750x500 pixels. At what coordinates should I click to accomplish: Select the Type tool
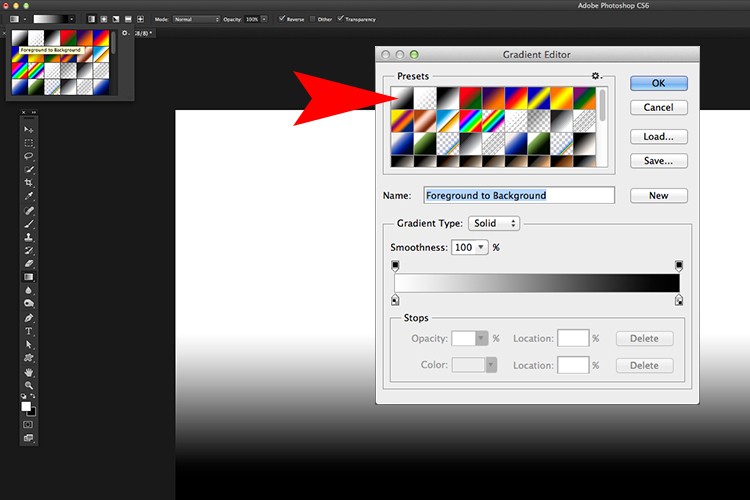pyautogui.click(x=29, y=331)
